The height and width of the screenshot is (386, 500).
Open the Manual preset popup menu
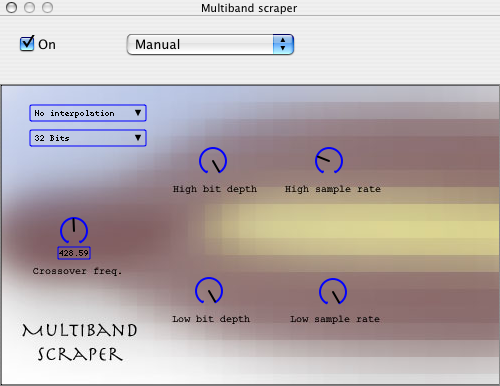pos(210,44)
